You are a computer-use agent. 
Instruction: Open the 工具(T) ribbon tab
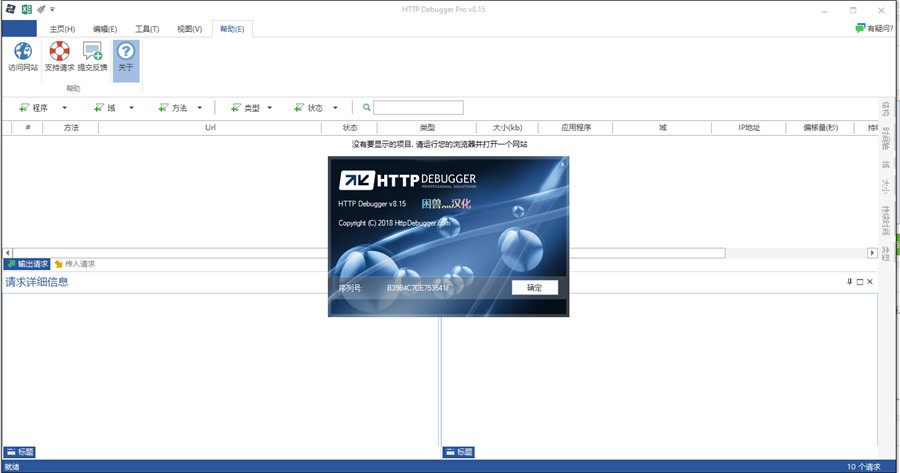click(x=147, y=29)
